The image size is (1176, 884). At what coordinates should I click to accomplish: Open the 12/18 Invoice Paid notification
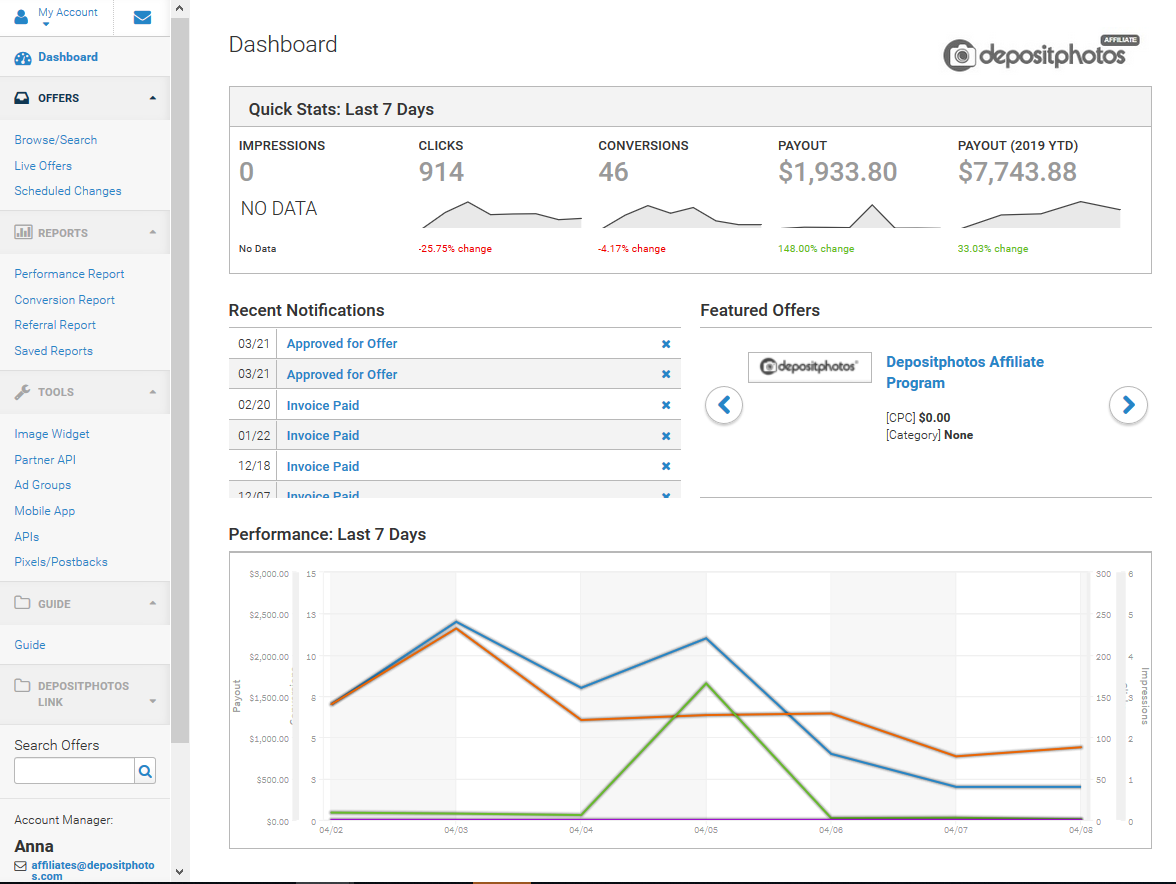(322, 466)
